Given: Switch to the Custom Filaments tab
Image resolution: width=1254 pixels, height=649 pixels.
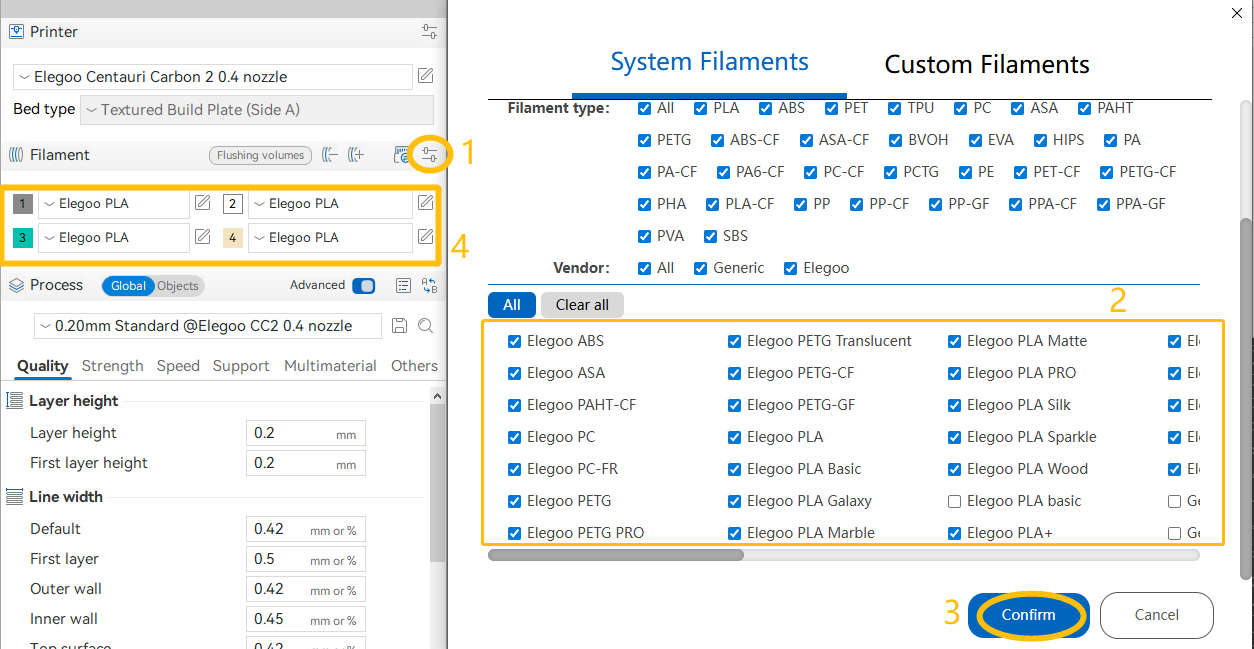Looking at the screenshot, I should point(986,65).
